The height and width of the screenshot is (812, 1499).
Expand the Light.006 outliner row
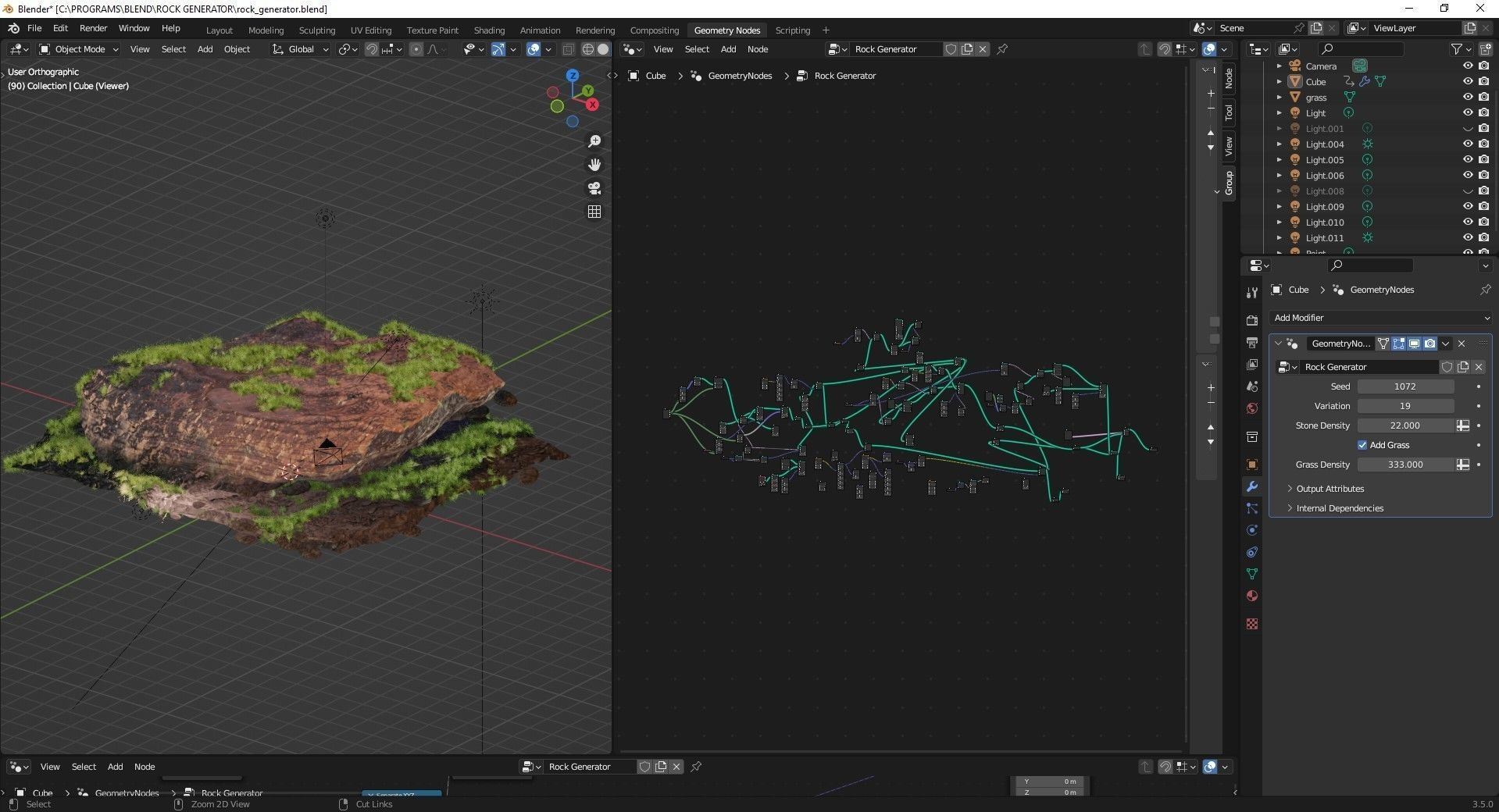click(x=1280, y=176)
